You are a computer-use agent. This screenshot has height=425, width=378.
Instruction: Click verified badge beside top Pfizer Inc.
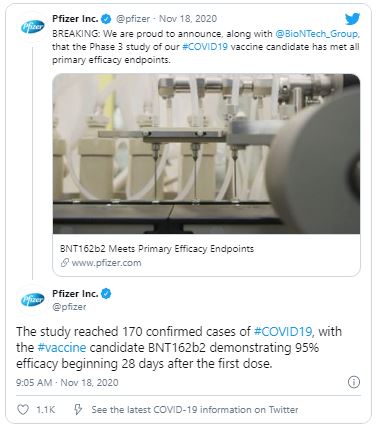point(106,19)
